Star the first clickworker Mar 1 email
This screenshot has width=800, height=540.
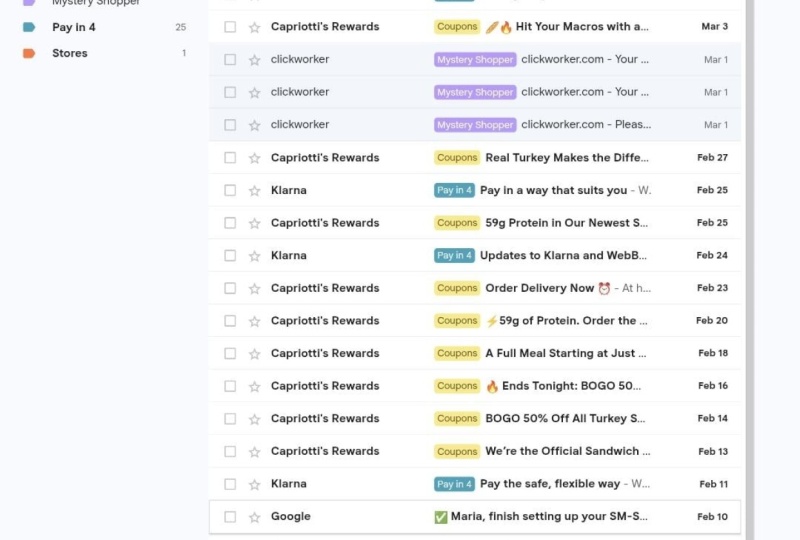[x=255, y=60]
